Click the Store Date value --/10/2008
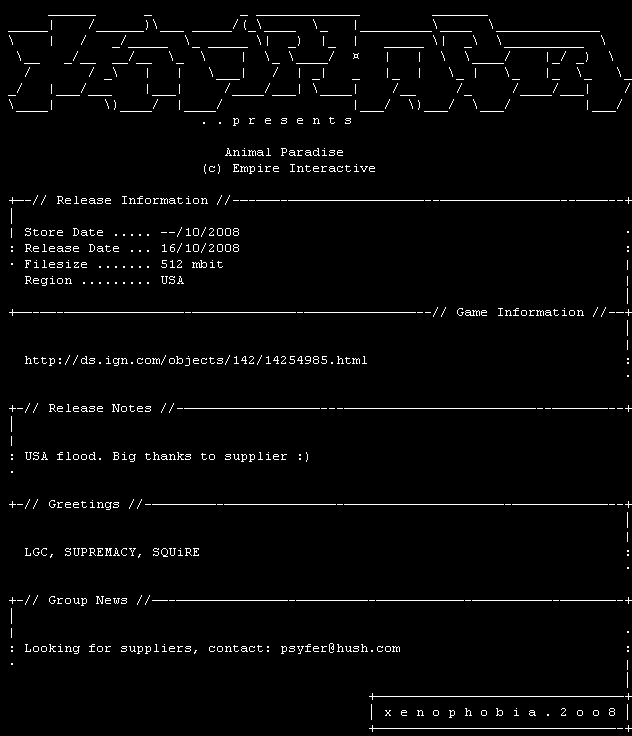 point(200,232)
